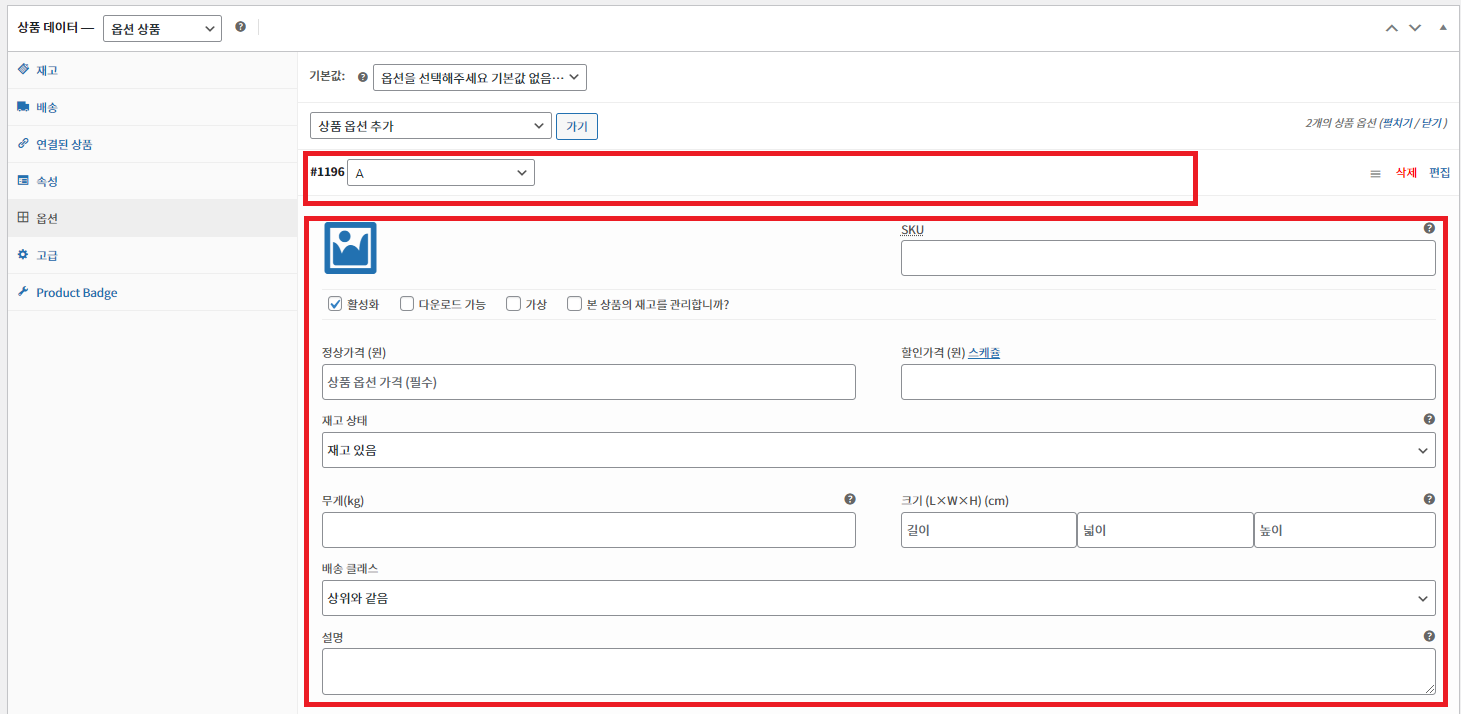Click the SKU help tooltip icon

(x=1429, y=228)
